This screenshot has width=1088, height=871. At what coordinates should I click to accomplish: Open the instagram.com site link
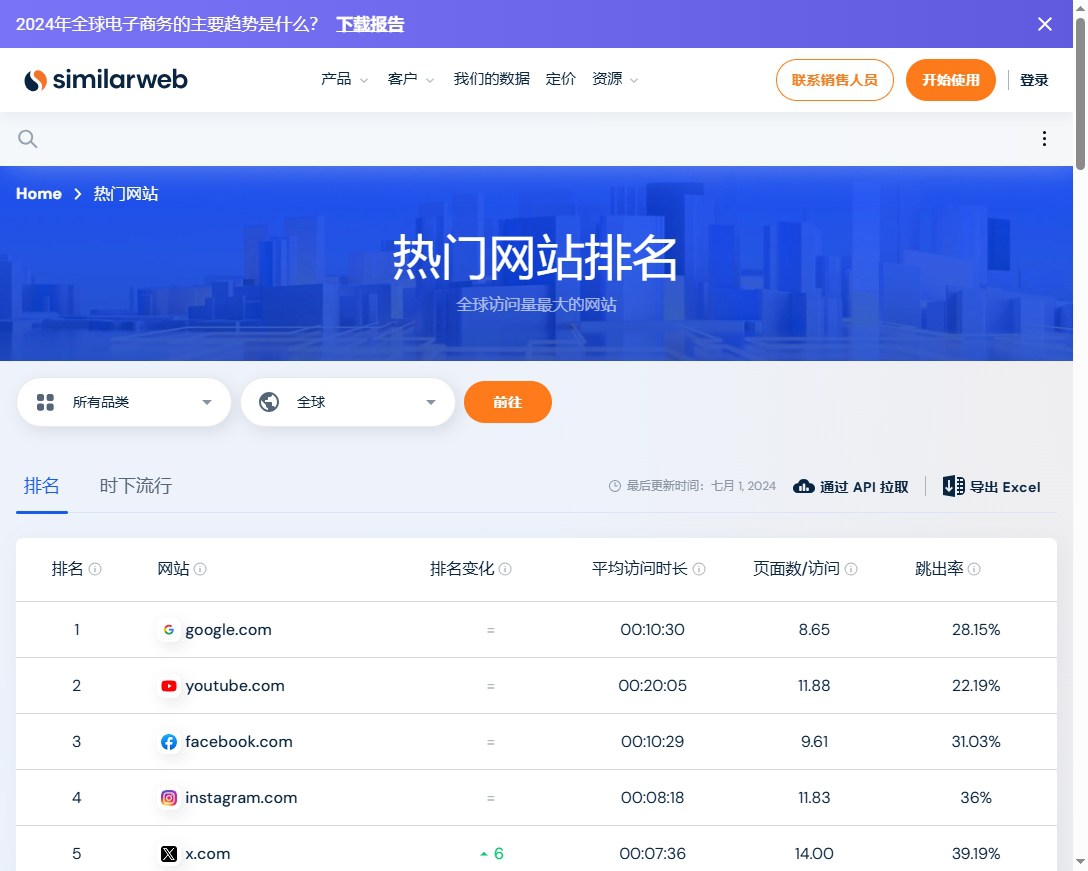click(241, 798)
